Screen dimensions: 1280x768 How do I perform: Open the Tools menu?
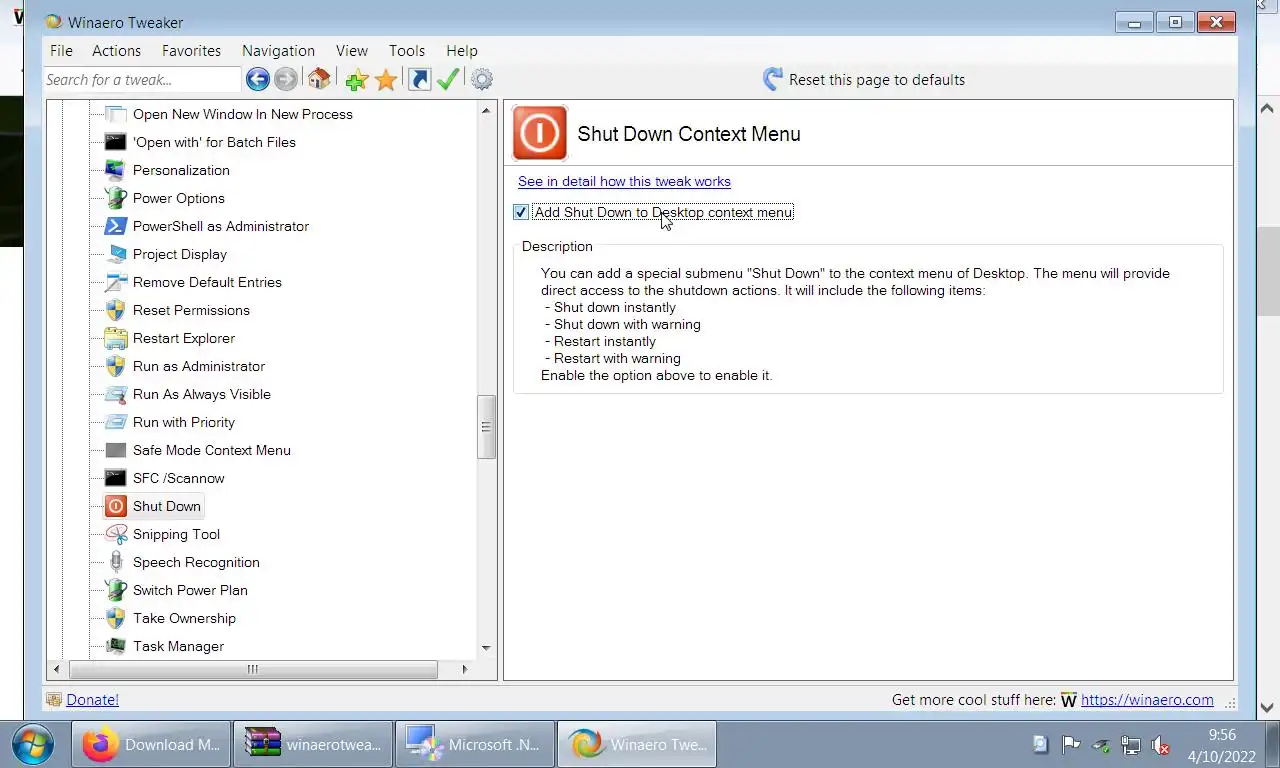click(407, 50)
